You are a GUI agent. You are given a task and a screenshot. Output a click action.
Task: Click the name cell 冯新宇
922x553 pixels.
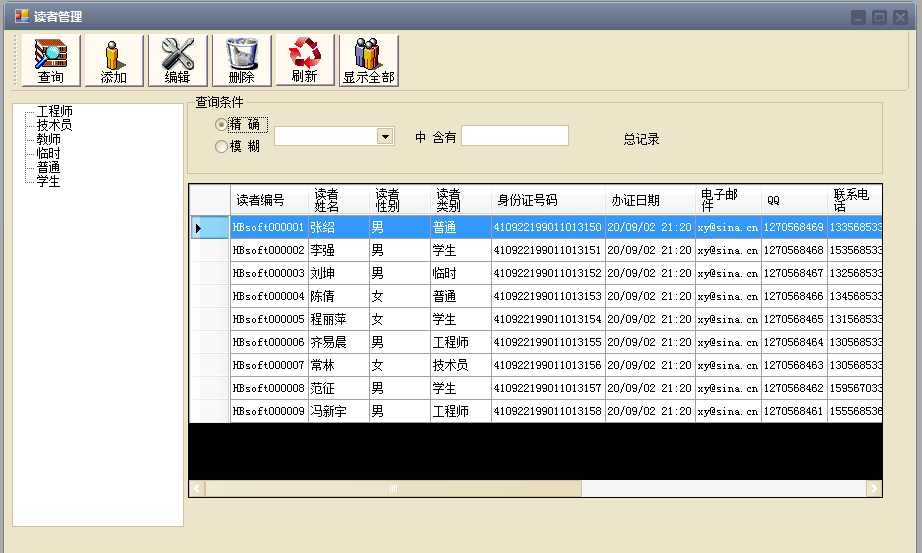pyautogui.click(x=339, y=411)
